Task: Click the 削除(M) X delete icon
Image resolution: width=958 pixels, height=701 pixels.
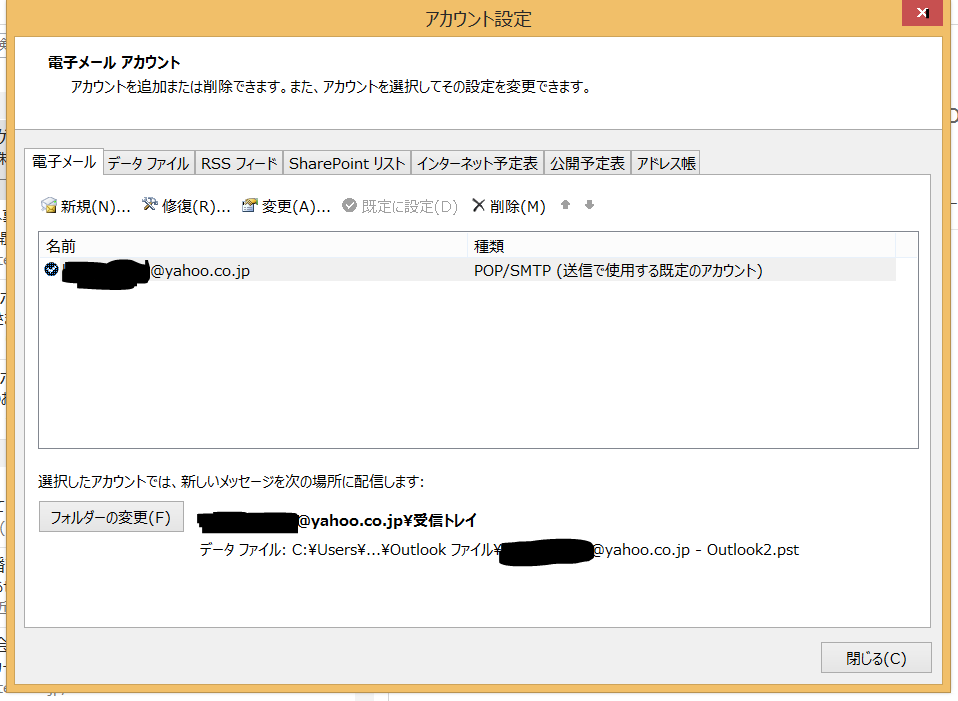Action: tap(478, 205)
